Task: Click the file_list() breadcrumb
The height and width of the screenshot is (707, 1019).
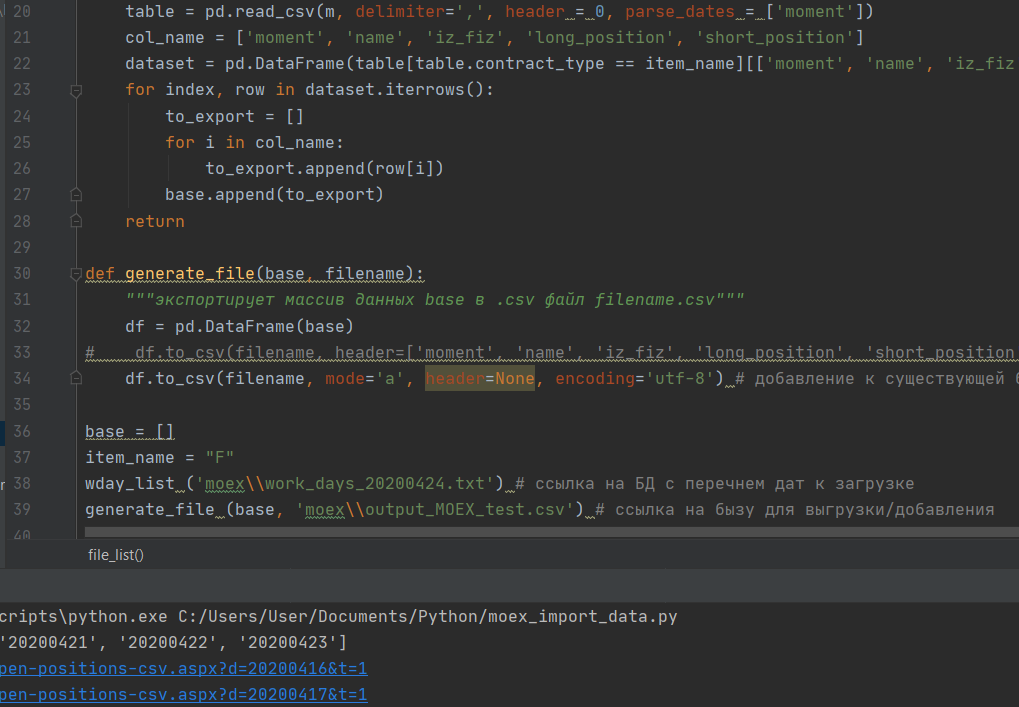Action: (116, 555)
